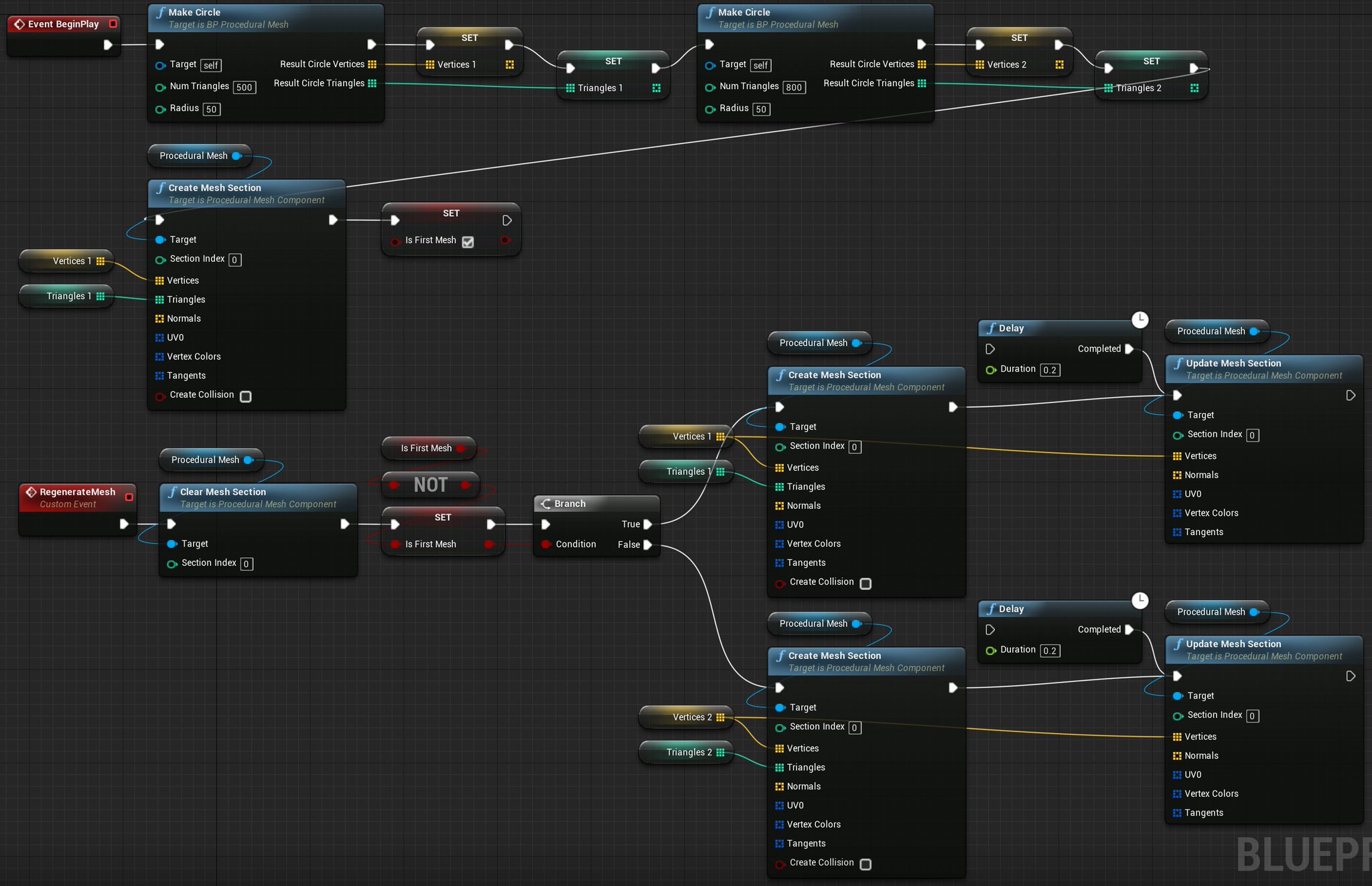Click Num Triangles field showing 500
This screenshot has width=1372, height=886.
pyautogui.click(x=245, y=87)
